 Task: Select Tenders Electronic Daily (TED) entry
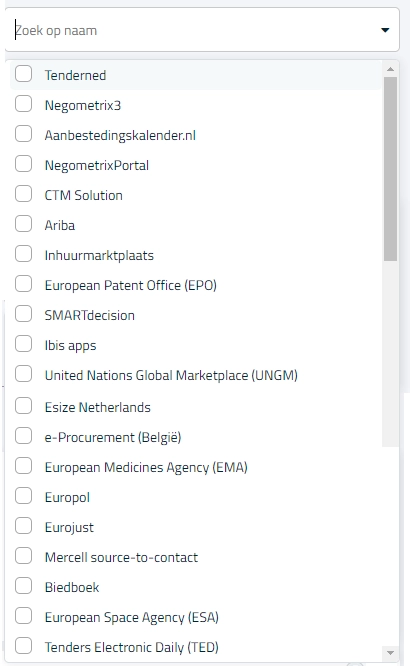195,647
